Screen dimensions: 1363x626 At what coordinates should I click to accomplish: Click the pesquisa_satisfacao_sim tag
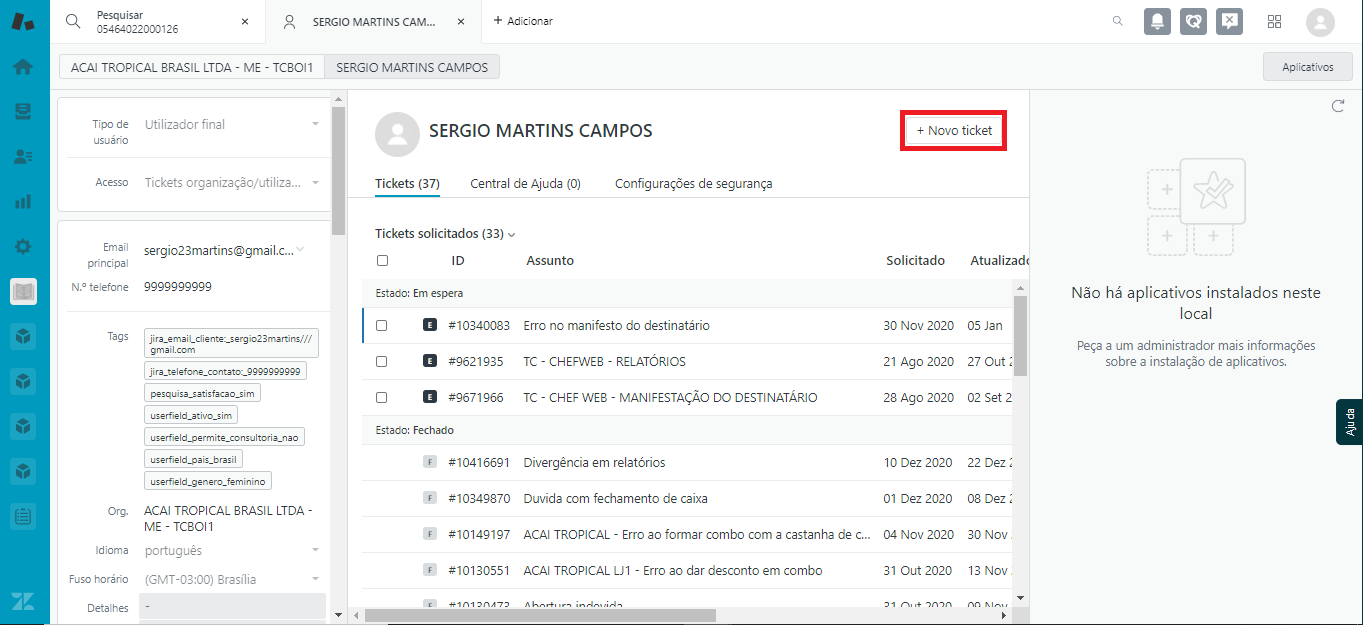[x=202, y=394]
